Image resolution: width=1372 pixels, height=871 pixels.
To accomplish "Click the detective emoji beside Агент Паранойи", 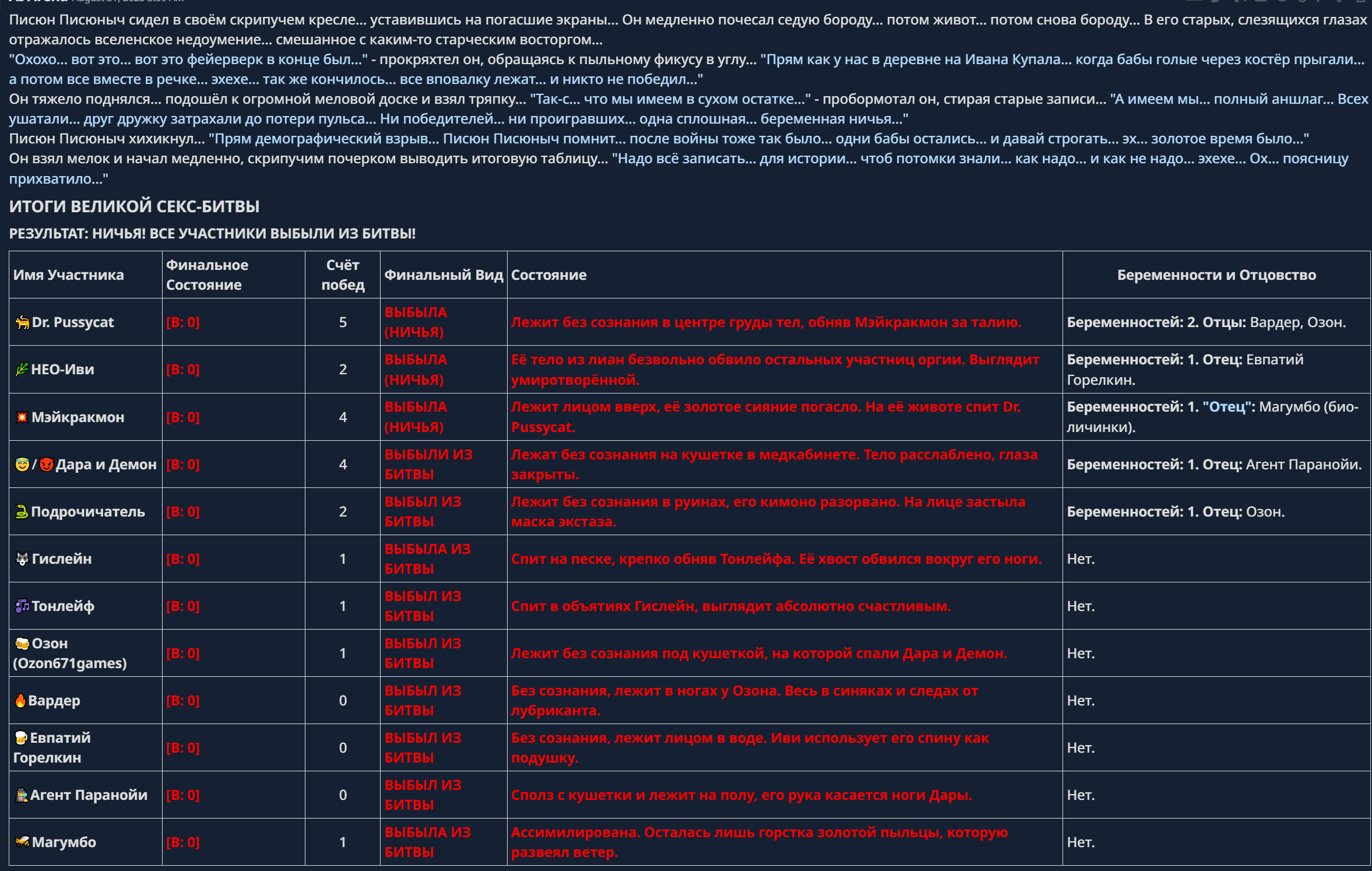I will tap(22, 795).
